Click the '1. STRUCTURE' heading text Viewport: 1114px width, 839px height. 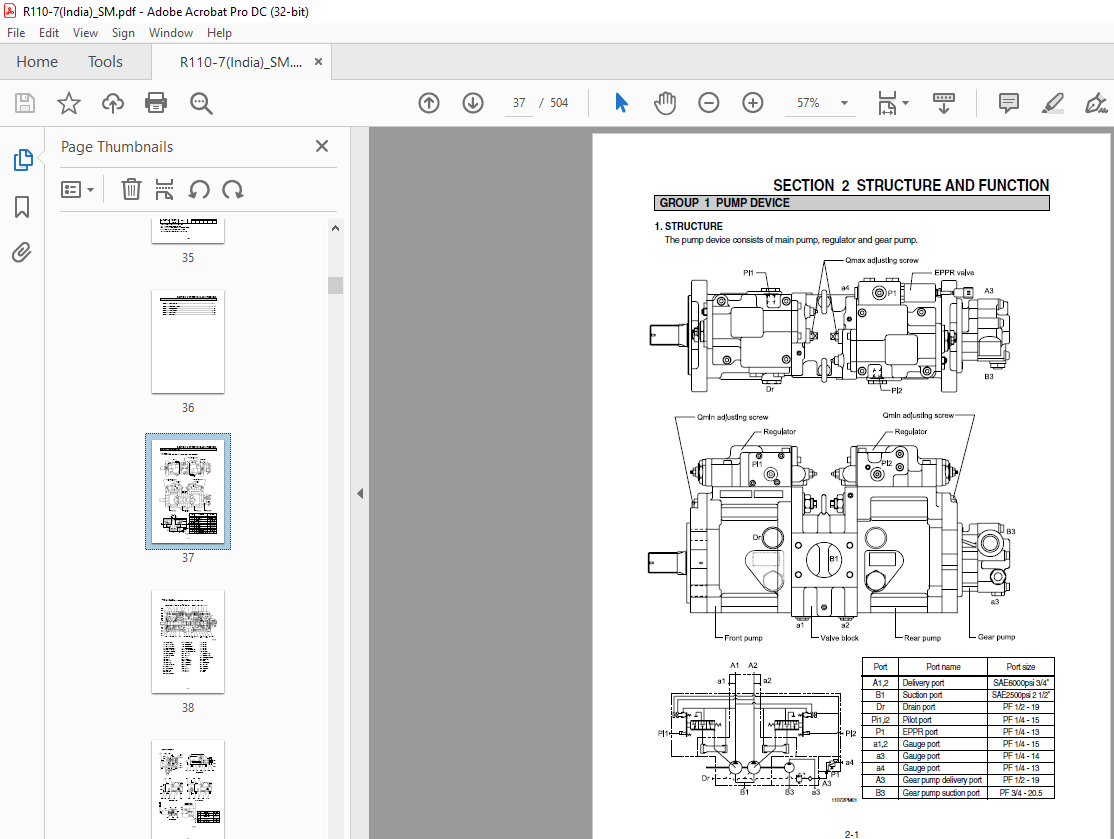[x=688, y=226]
